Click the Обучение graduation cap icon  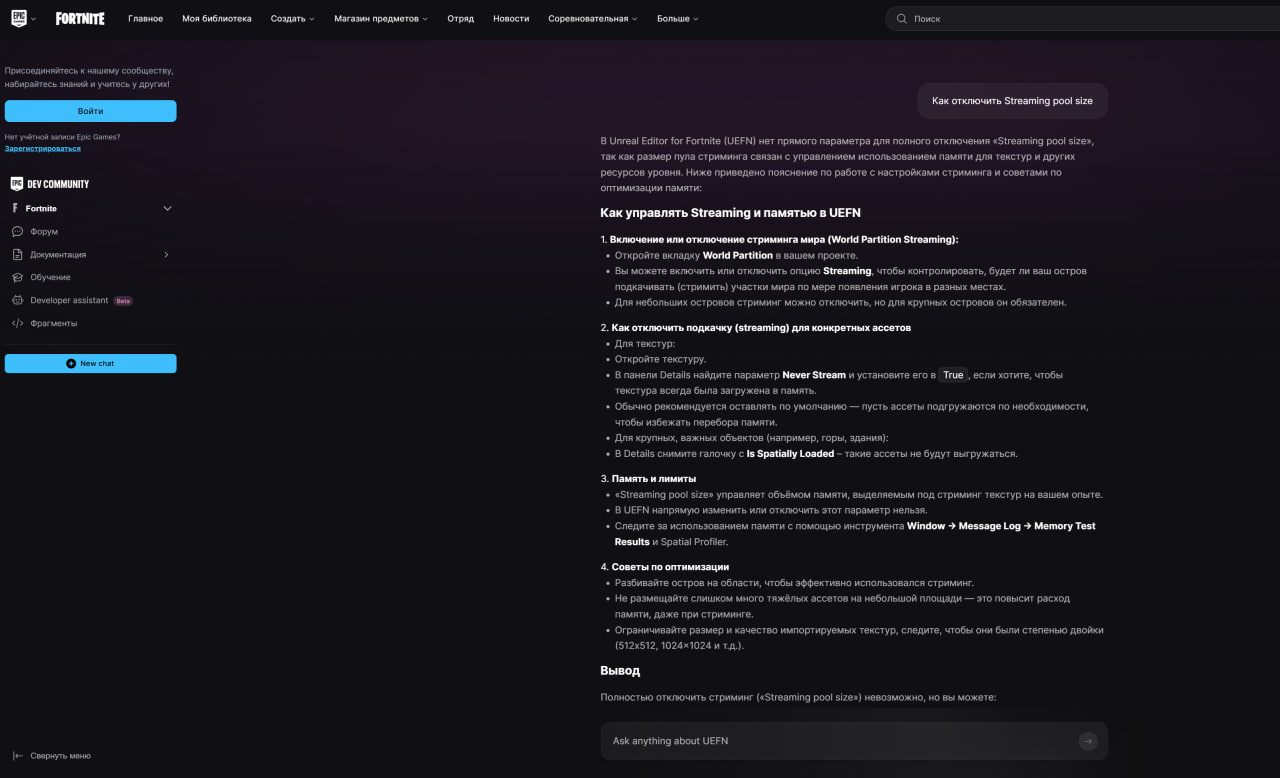tap(17, 277)
